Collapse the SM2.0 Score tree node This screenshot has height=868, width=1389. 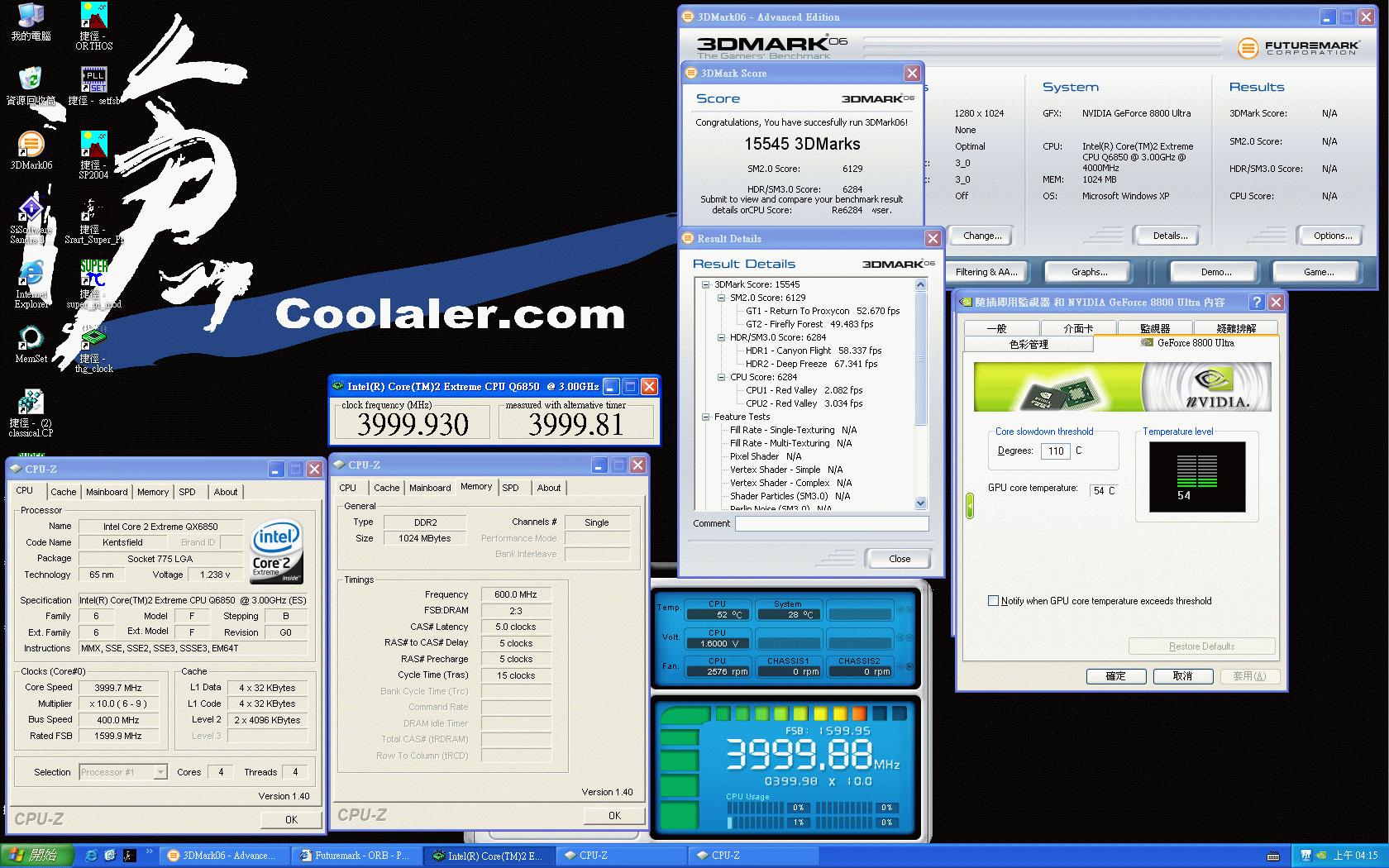point(721,298)
